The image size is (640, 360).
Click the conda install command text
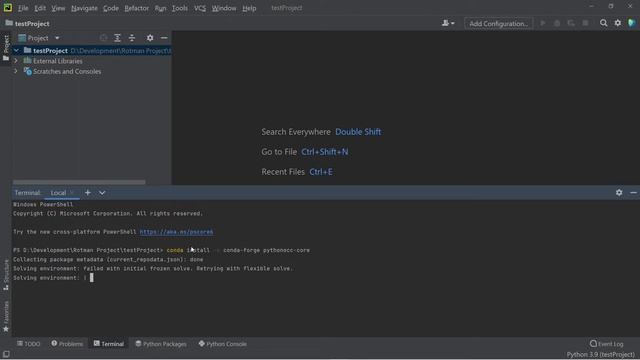pos(238,250)
